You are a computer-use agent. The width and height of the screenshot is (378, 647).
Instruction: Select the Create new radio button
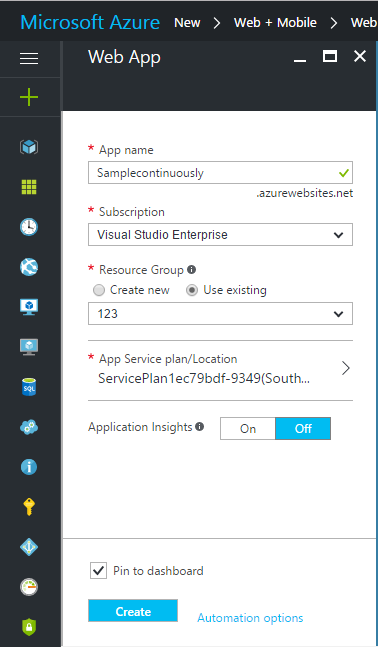pos(99,290)
